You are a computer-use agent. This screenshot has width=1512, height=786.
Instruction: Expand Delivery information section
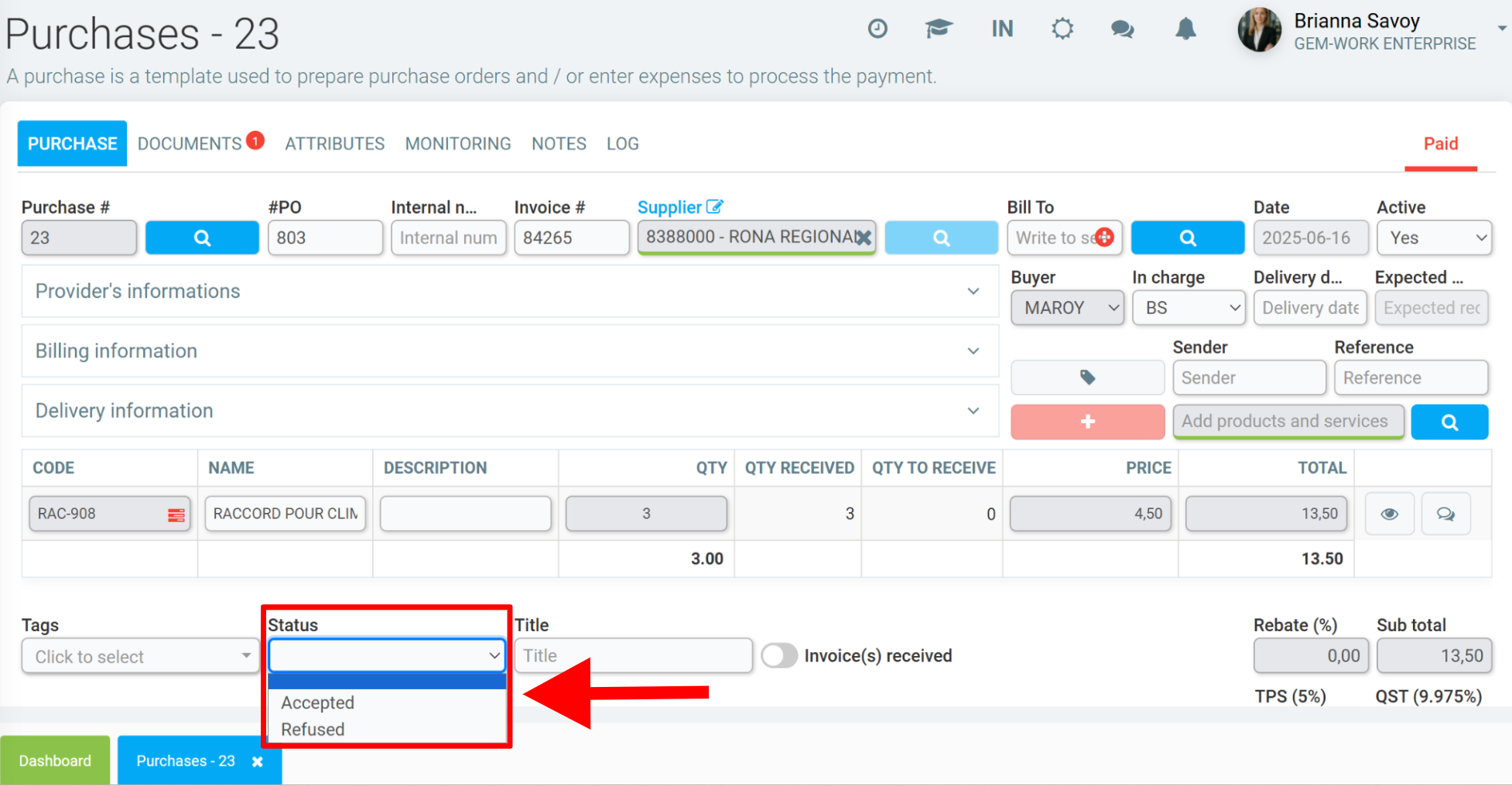point(510,410)
